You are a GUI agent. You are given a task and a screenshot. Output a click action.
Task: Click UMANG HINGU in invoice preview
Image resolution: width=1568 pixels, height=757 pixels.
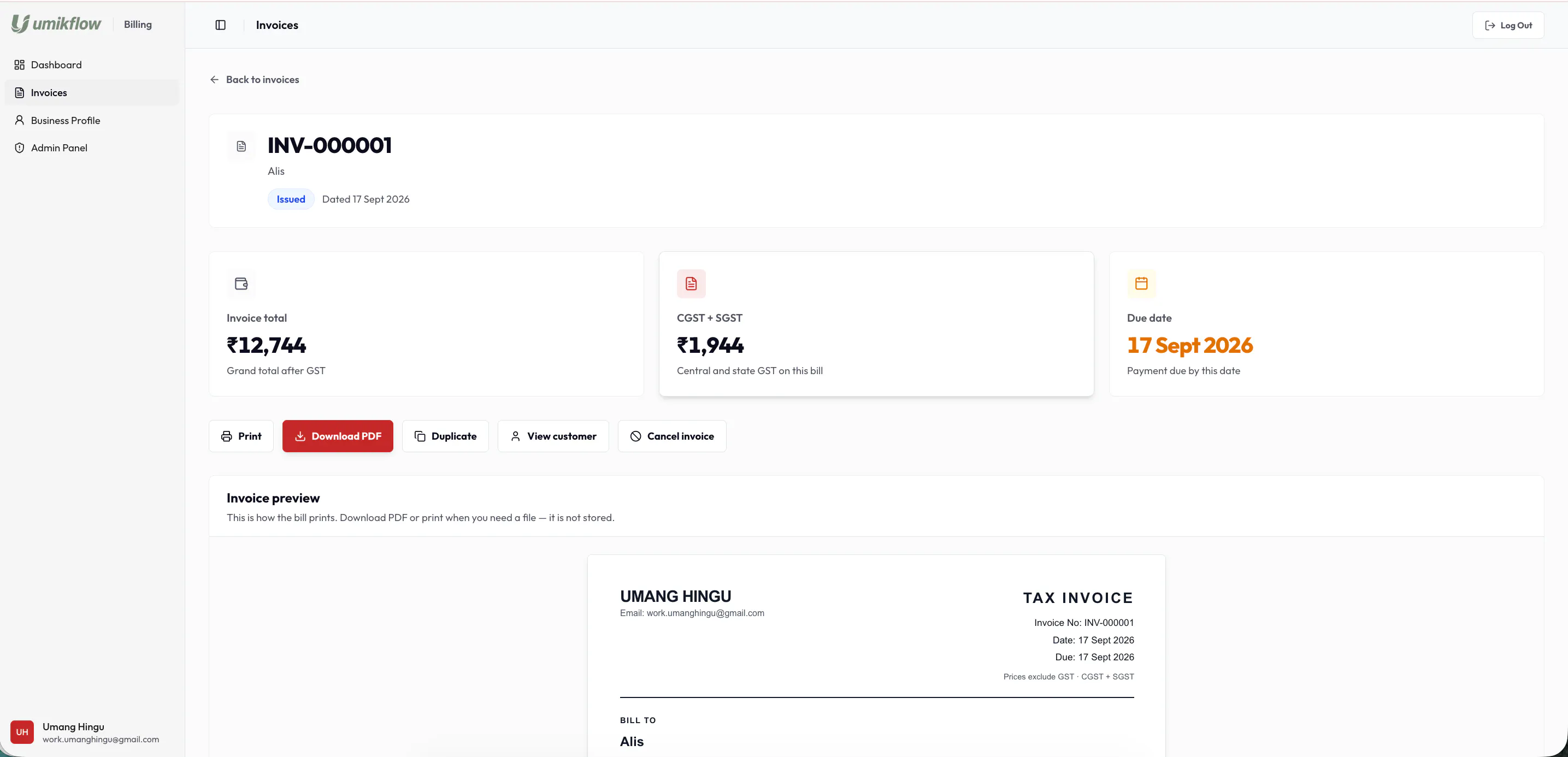(x=676, y=596)
